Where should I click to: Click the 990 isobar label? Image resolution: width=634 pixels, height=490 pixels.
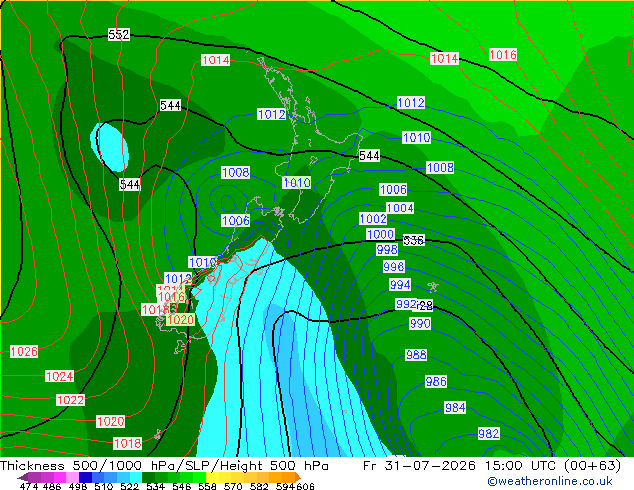coord(420,323)
